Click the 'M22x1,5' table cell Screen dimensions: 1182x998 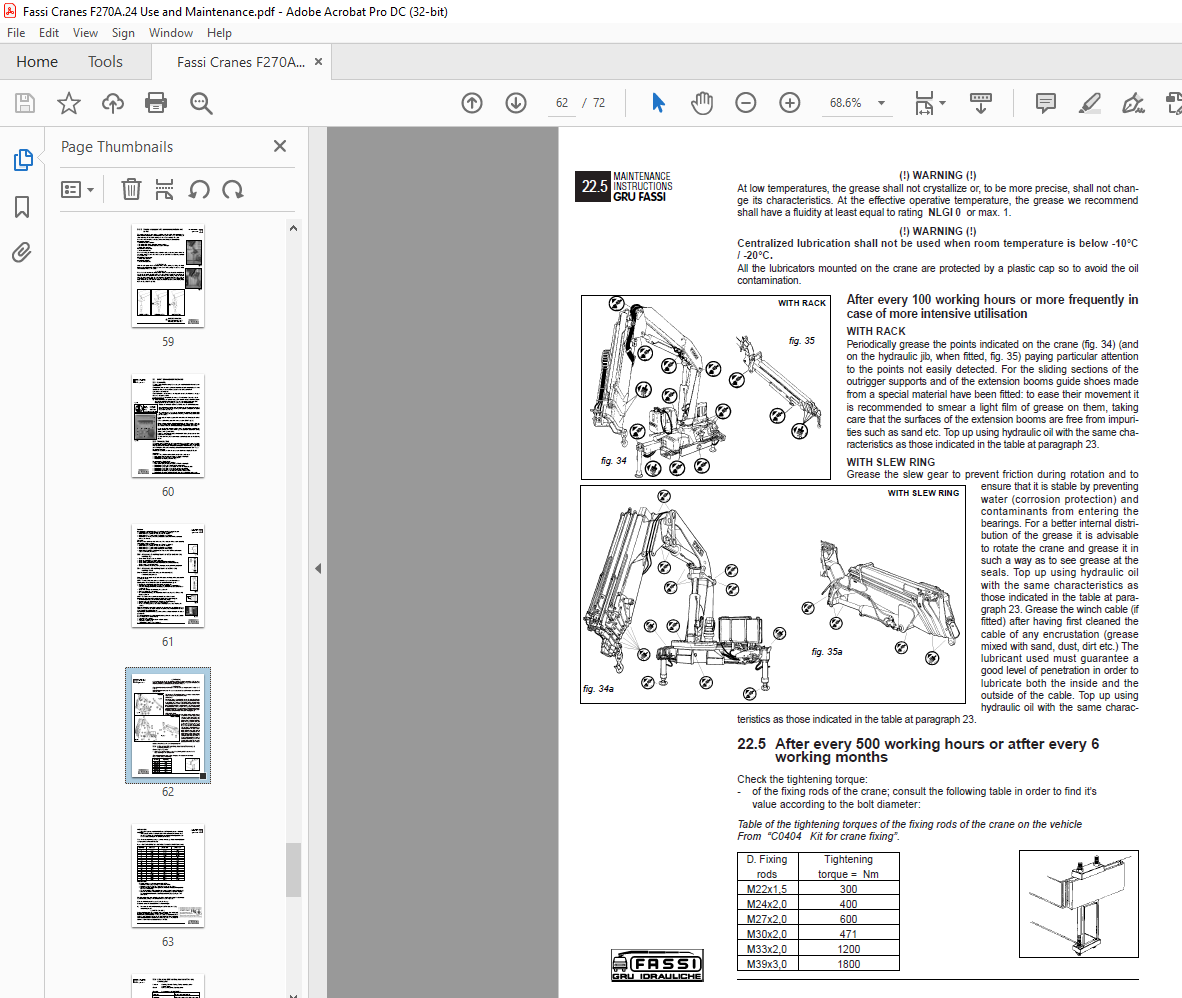tap(767, 889)
